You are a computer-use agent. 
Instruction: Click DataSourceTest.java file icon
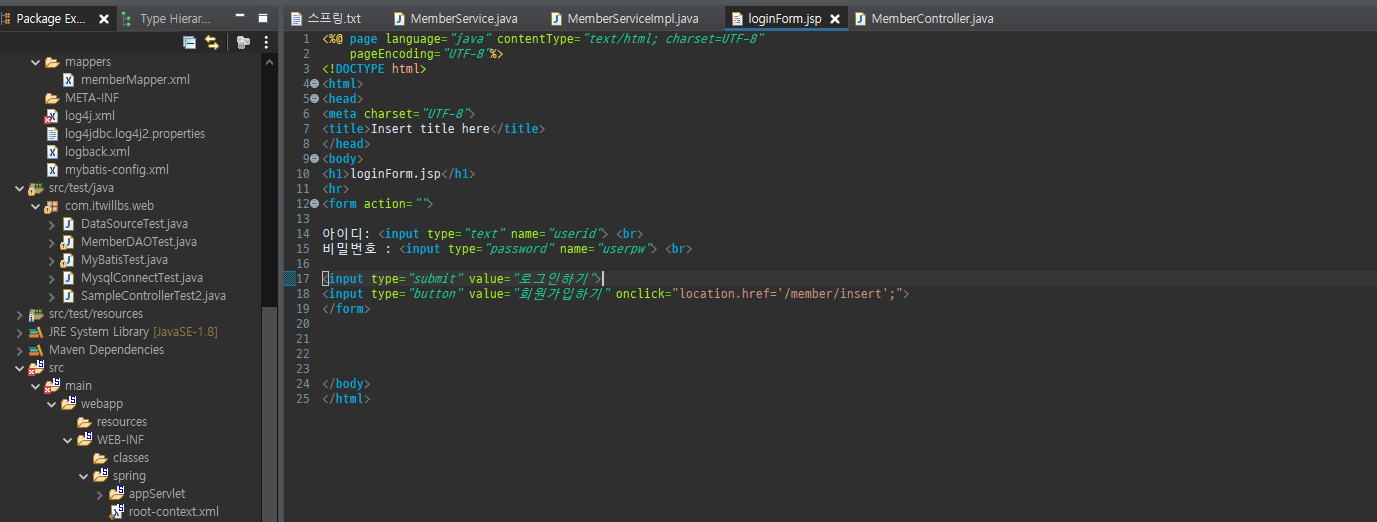[68, 224]
